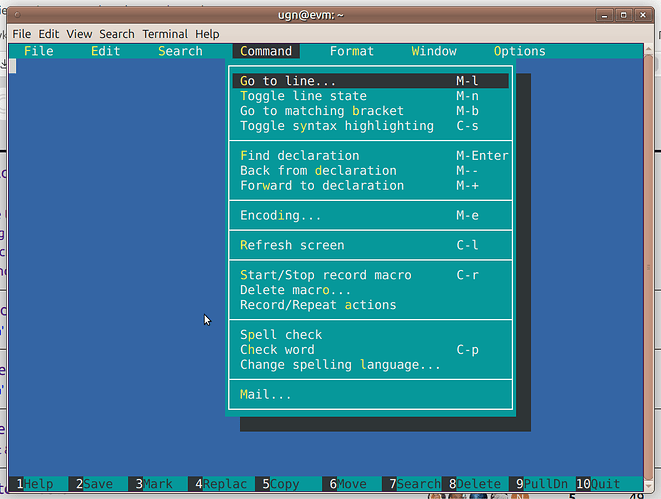Click 'Mail...' menu entry

[266, 394]
